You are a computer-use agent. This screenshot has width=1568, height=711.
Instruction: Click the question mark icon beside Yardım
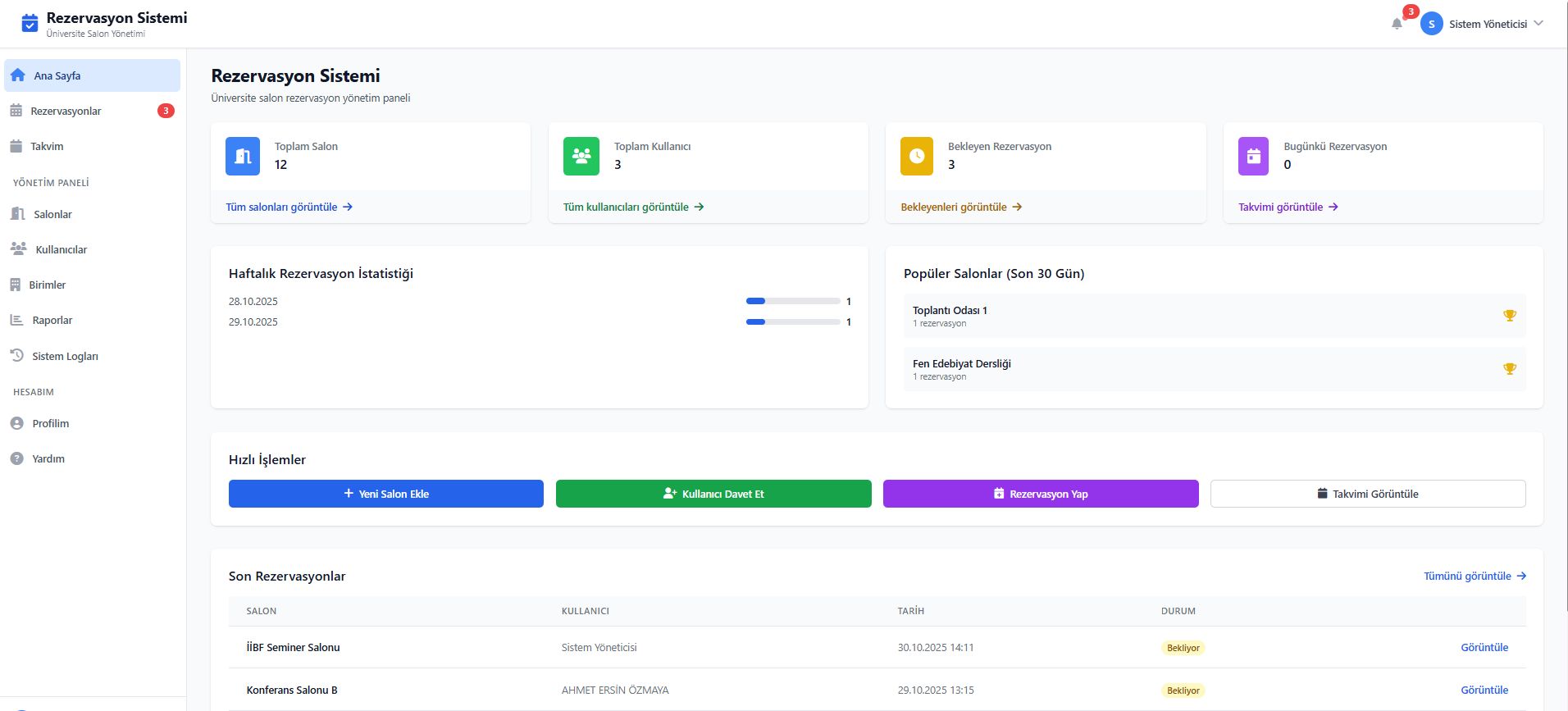coord(16,458)
